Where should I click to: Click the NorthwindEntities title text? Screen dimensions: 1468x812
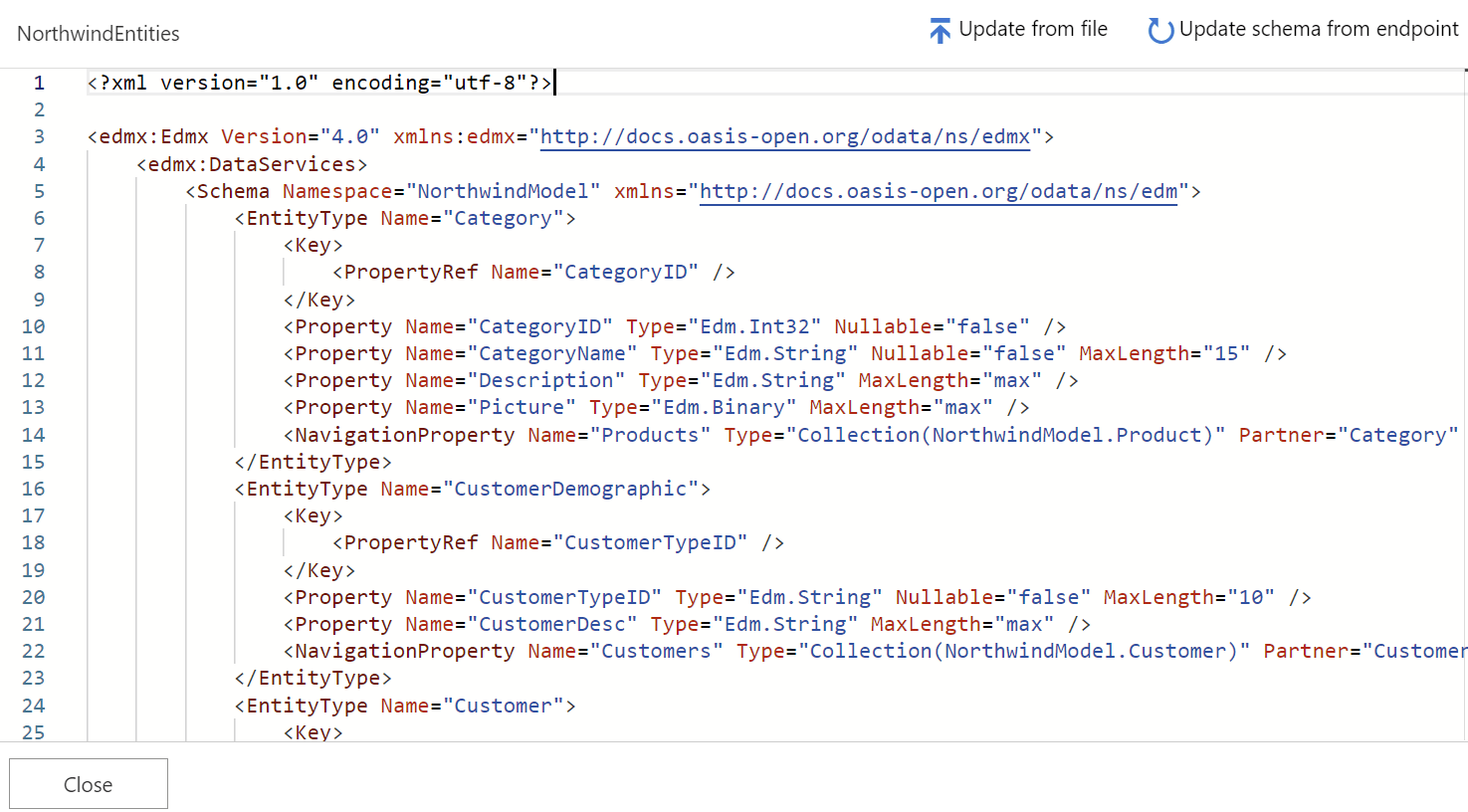[99, 34]
